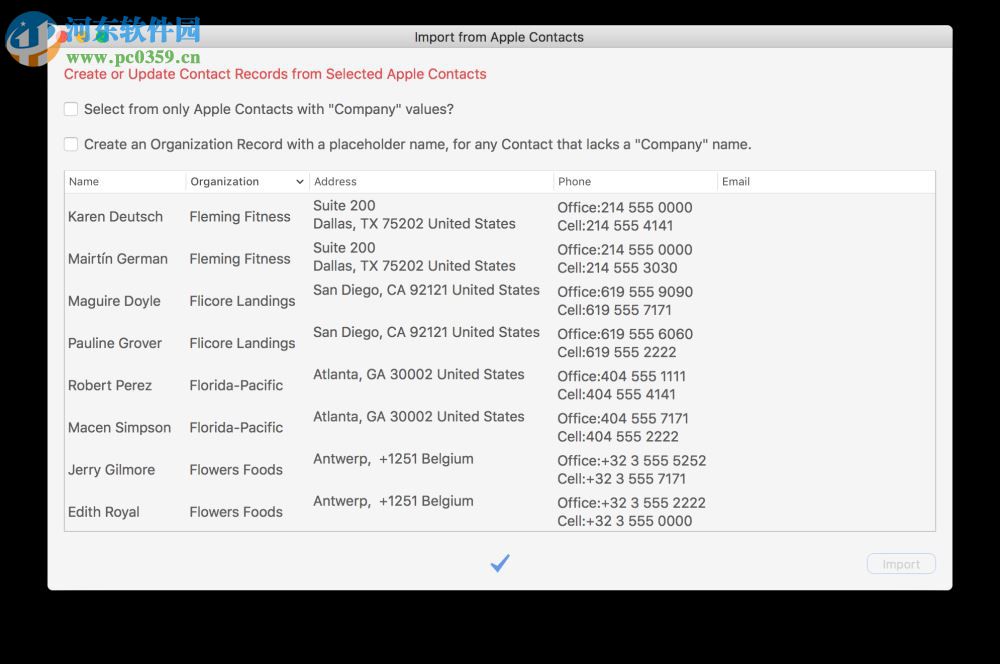
Task: Click Maguire Doyle's row
Action: [114, 301]
